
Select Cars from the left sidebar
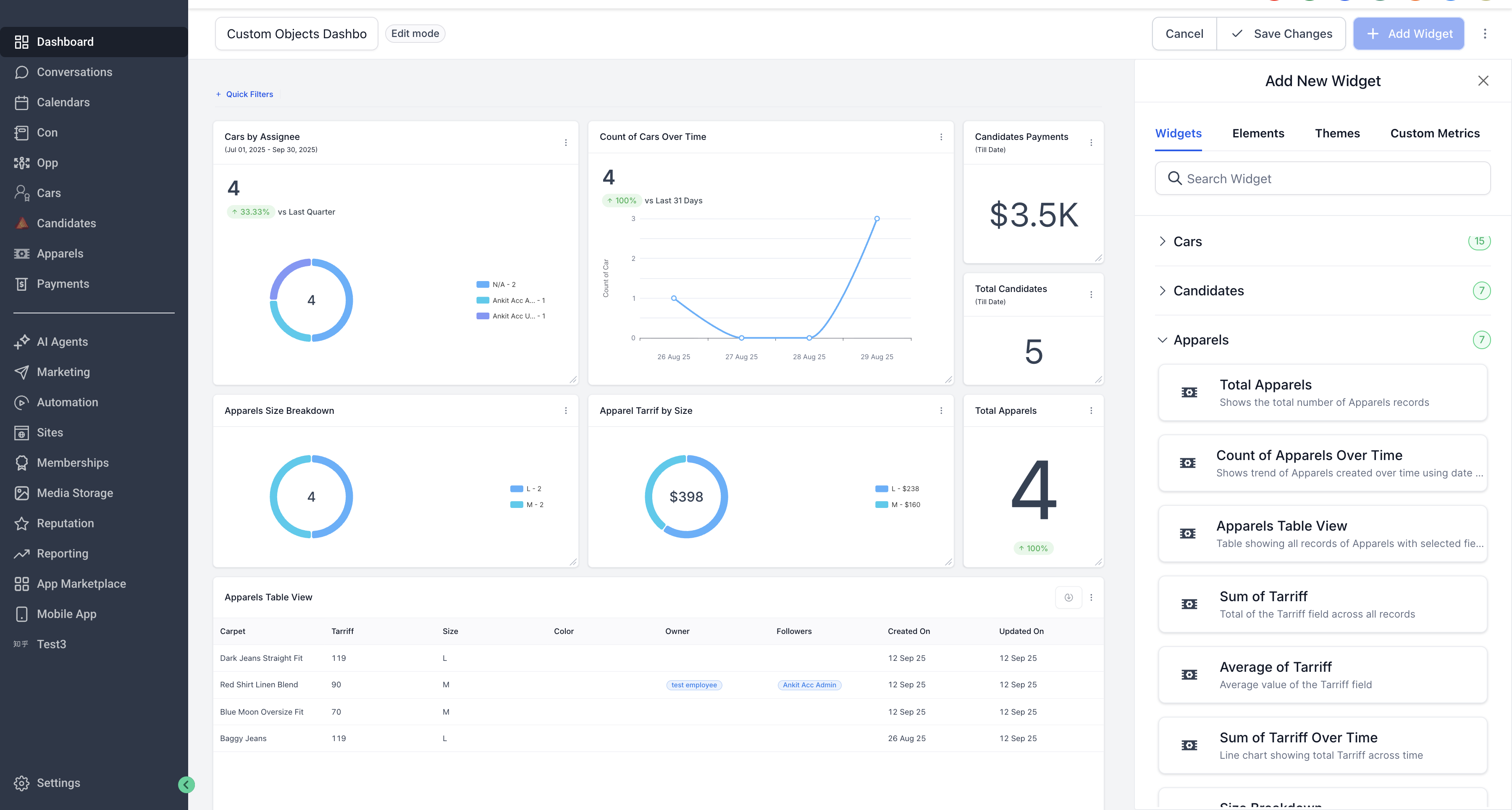(49, 192)
